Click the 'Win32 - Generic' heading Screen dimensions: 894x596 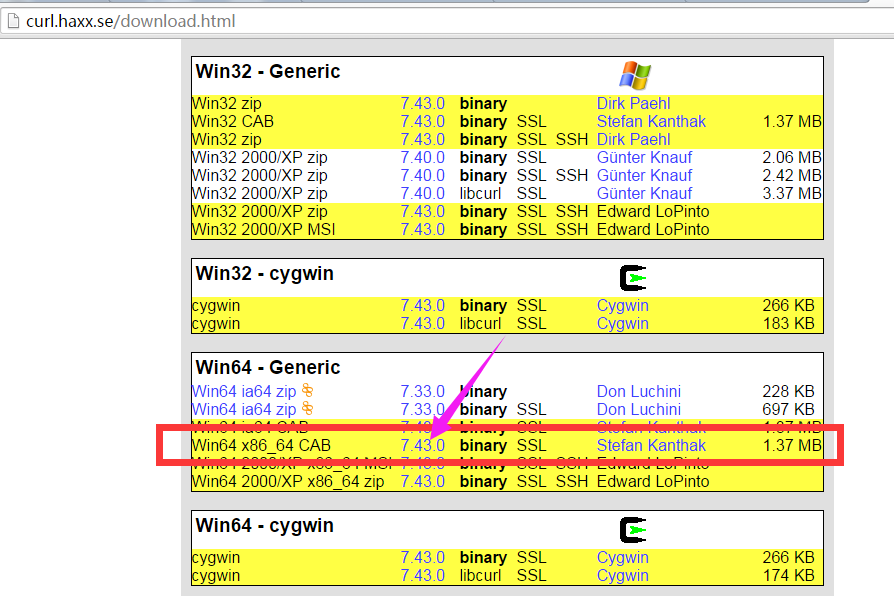tap(267, 72)
